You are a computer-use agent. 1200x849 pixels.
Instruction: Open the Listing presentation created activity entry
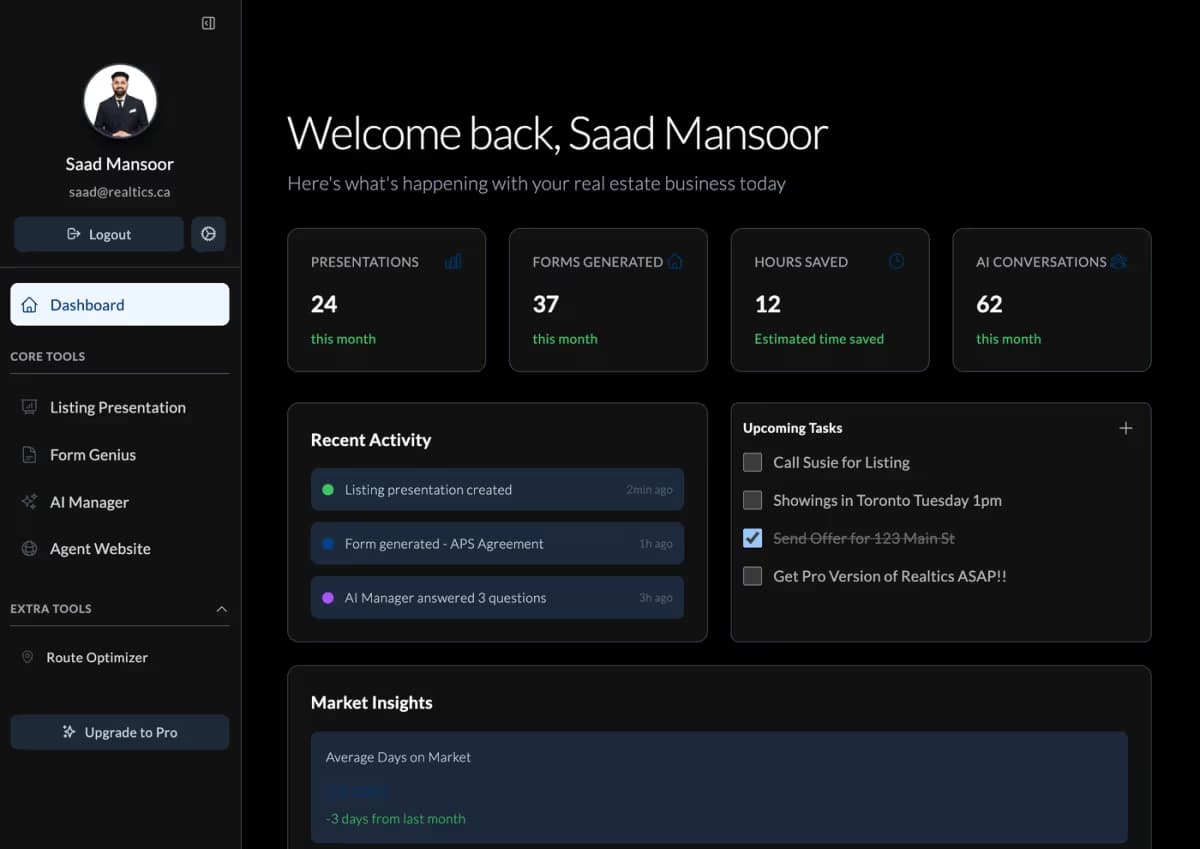497,490
